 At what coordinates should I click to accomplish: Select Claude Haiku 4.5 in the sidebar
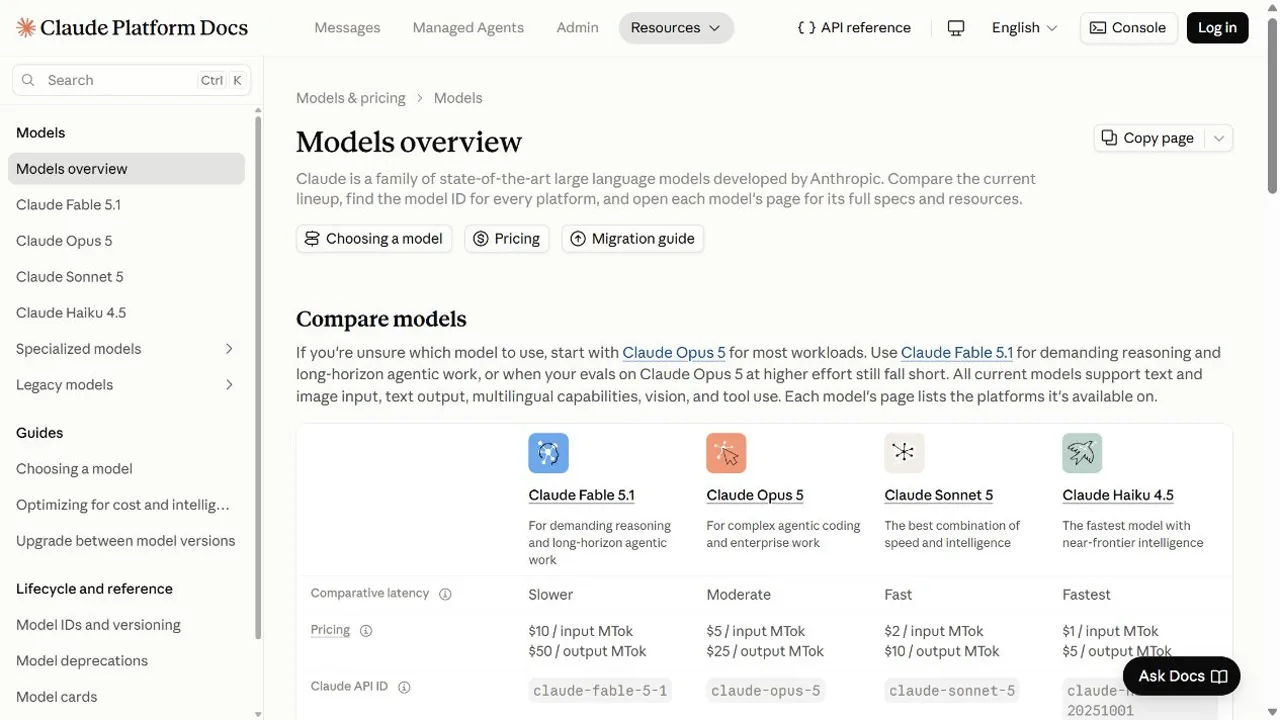(126, 313)
